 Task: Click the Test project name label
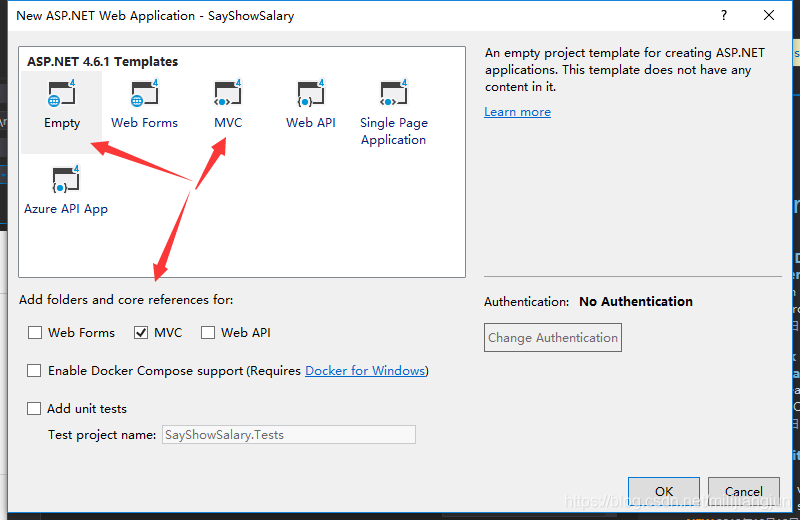102,435
